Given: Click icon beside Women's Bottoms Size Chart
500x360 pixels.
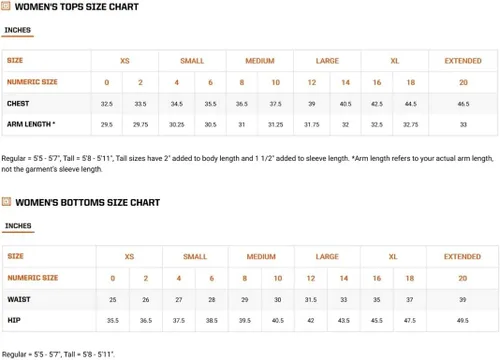Looking at the screenshot, I should (x=6, y=202).
